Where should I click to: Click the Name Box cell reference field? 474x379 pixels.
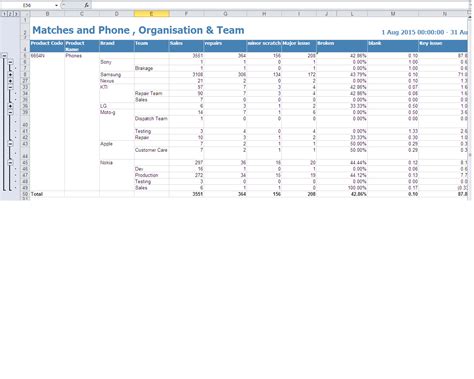27,5
